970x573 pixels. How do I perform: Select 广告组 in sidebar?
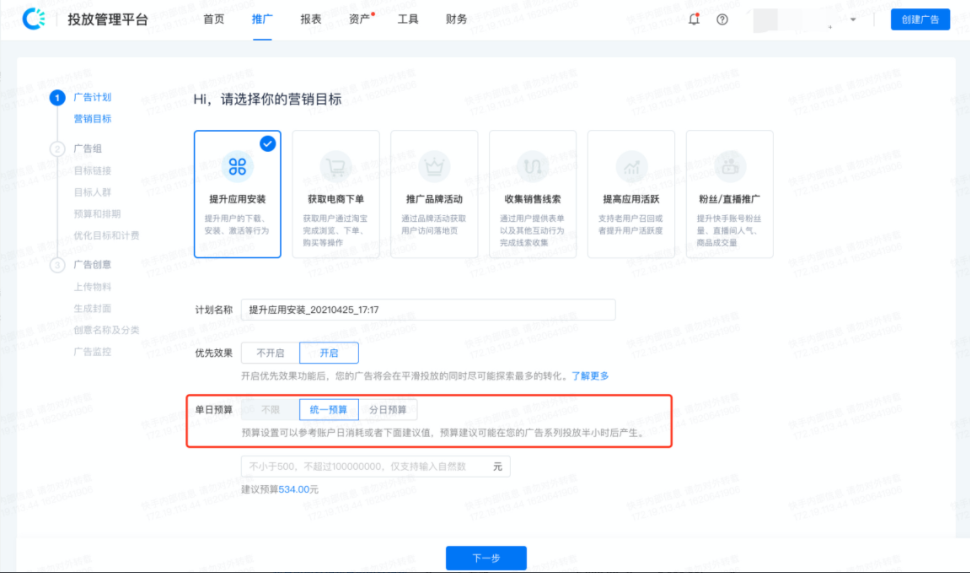point(88,149)
